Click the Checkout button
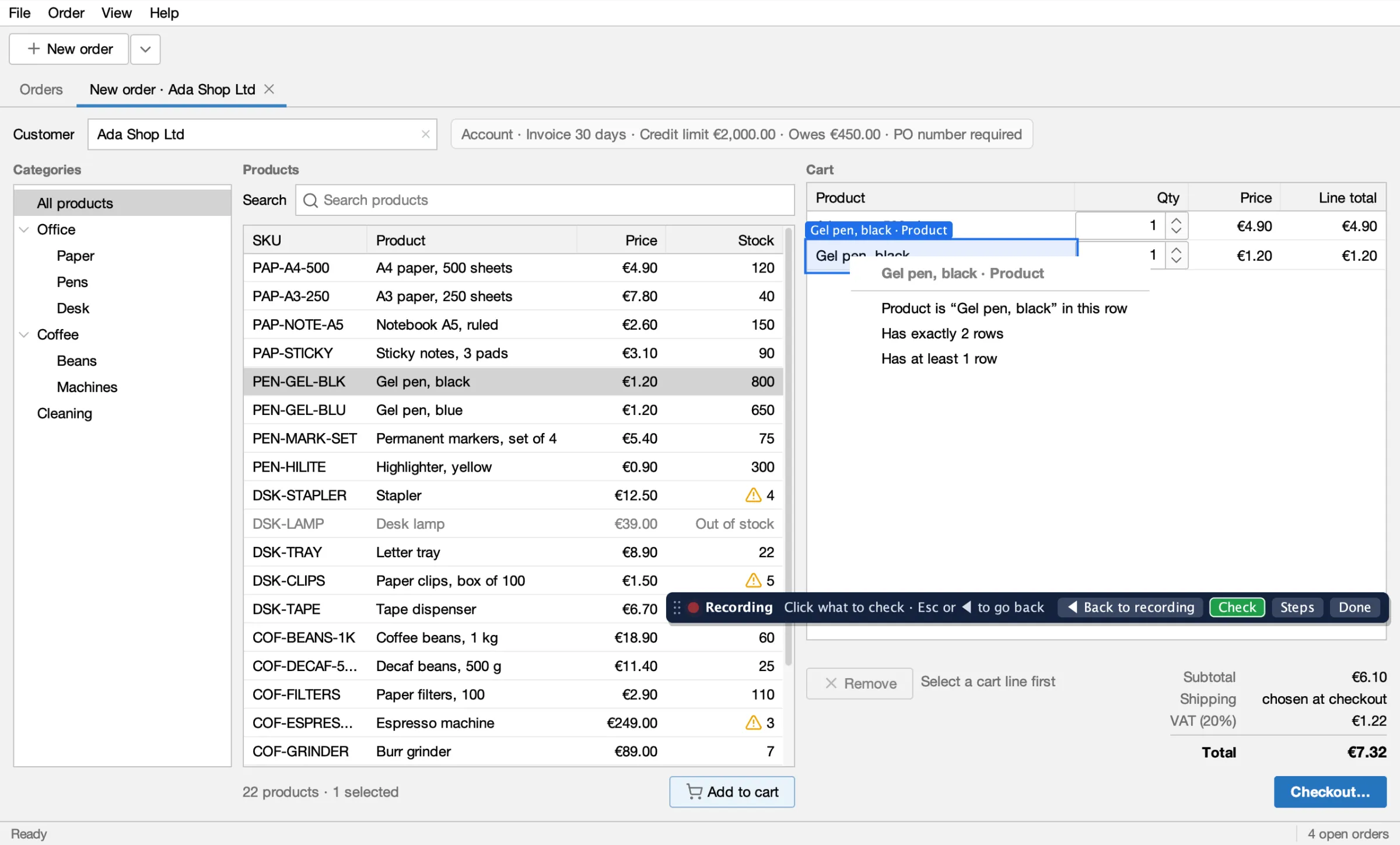Image resolution: width=1400 pixels, height=845 pixels. (1330, 792)
